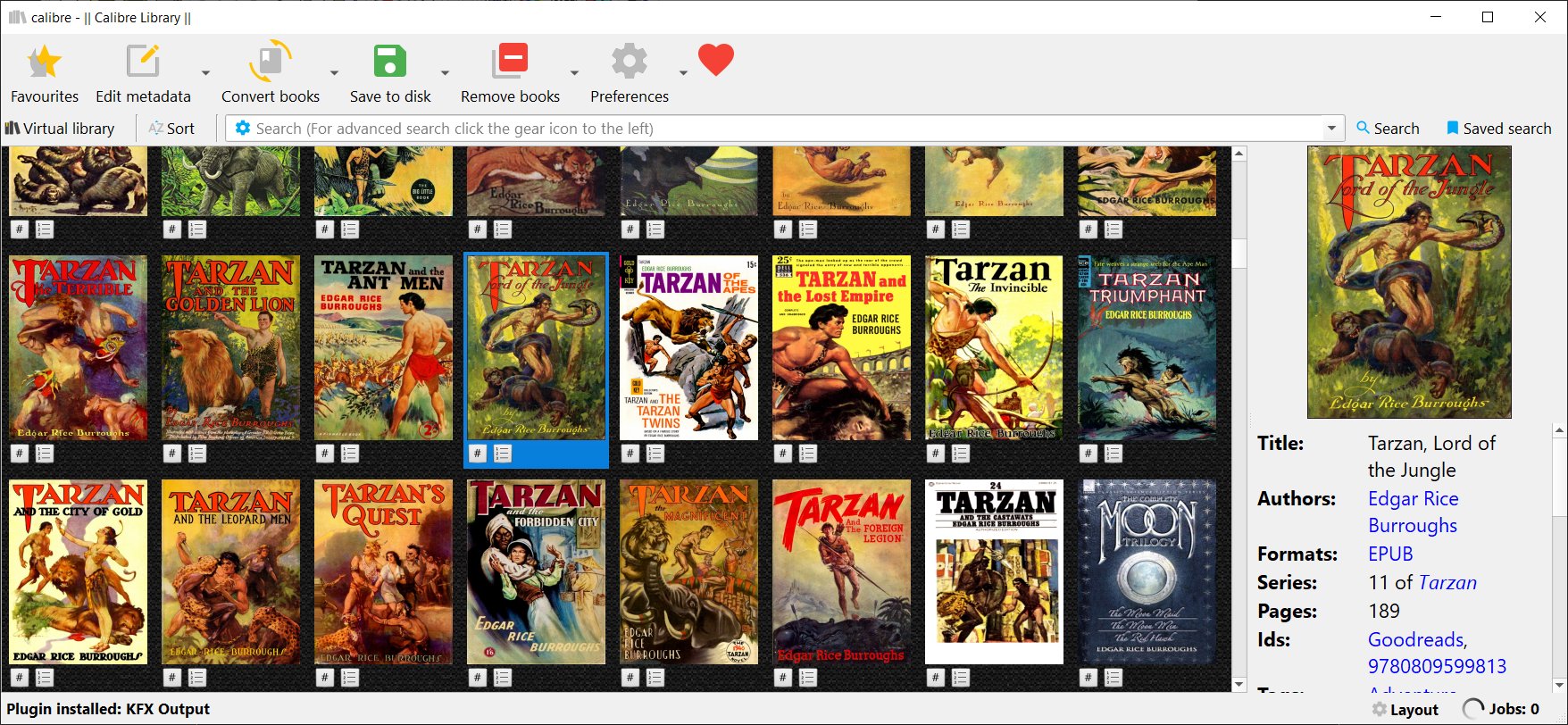Viewport: 1568px width, 725px height.
Task: Click # icon under Tarzan's Quest
Action: click(x=325, y=678)
